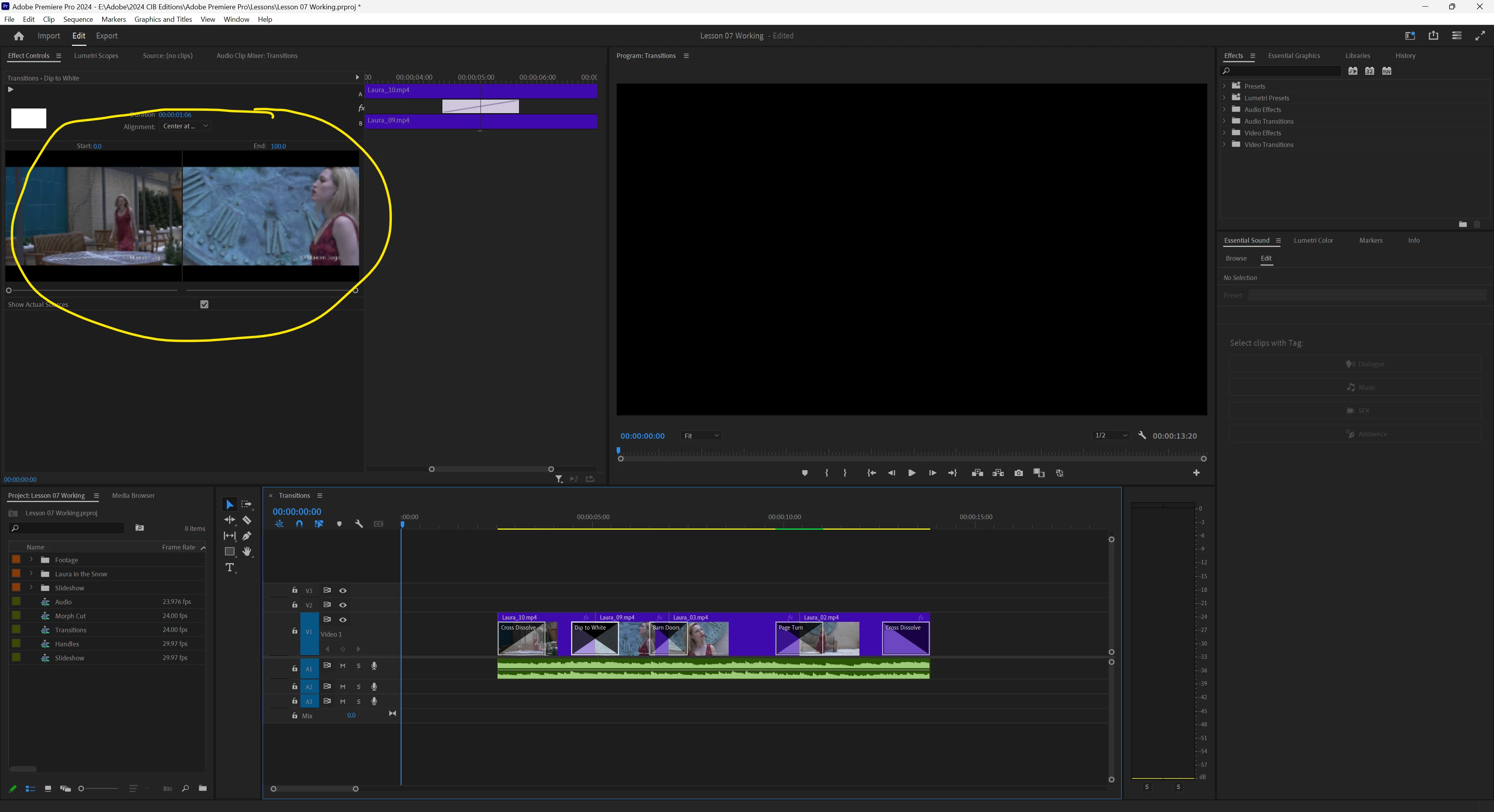Expand the Video Transitions folder
Image resolution: width=1494 pixels, height=812 pixels.
tap(1224, 144)
